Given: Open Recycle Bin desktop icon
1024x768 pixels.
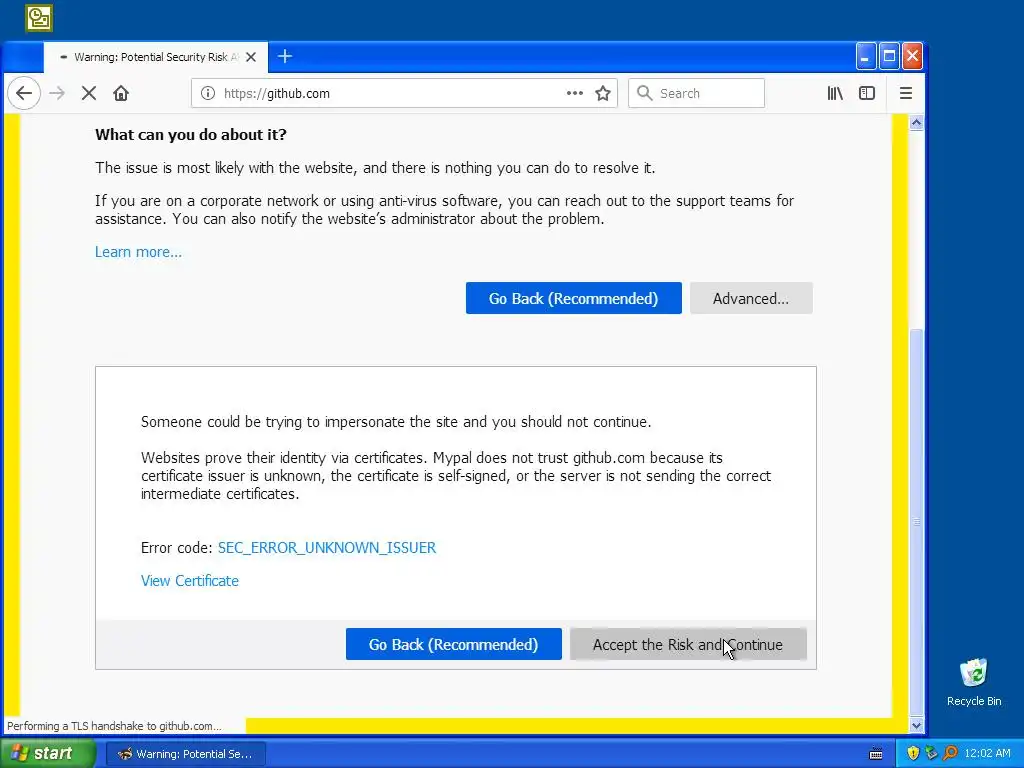Looking at the screenshot, I should pyautogui.click(x=974, y=682).
